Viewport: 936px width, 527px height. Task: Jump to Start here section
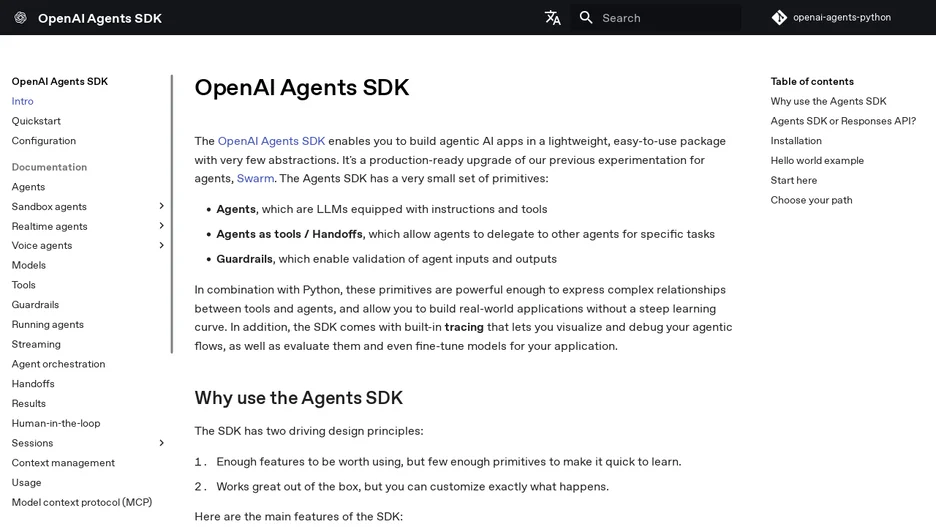[x=794, y=180]
